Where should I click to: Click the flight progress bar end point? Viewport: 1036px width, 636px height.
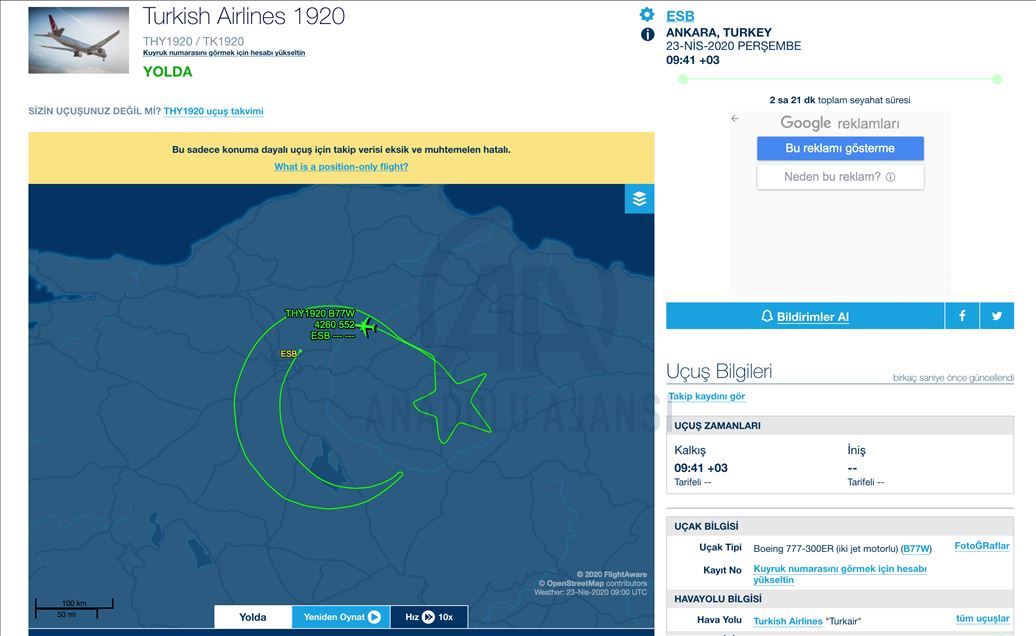pyautogui.click(x=998, y=78)
